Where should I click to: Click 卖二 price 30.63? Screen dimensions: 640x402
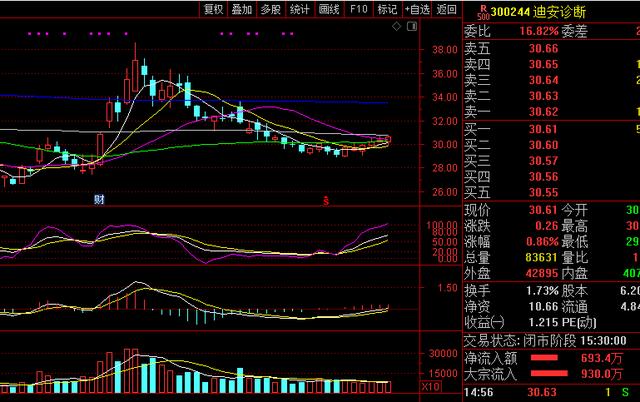click(x=543, y=96)
